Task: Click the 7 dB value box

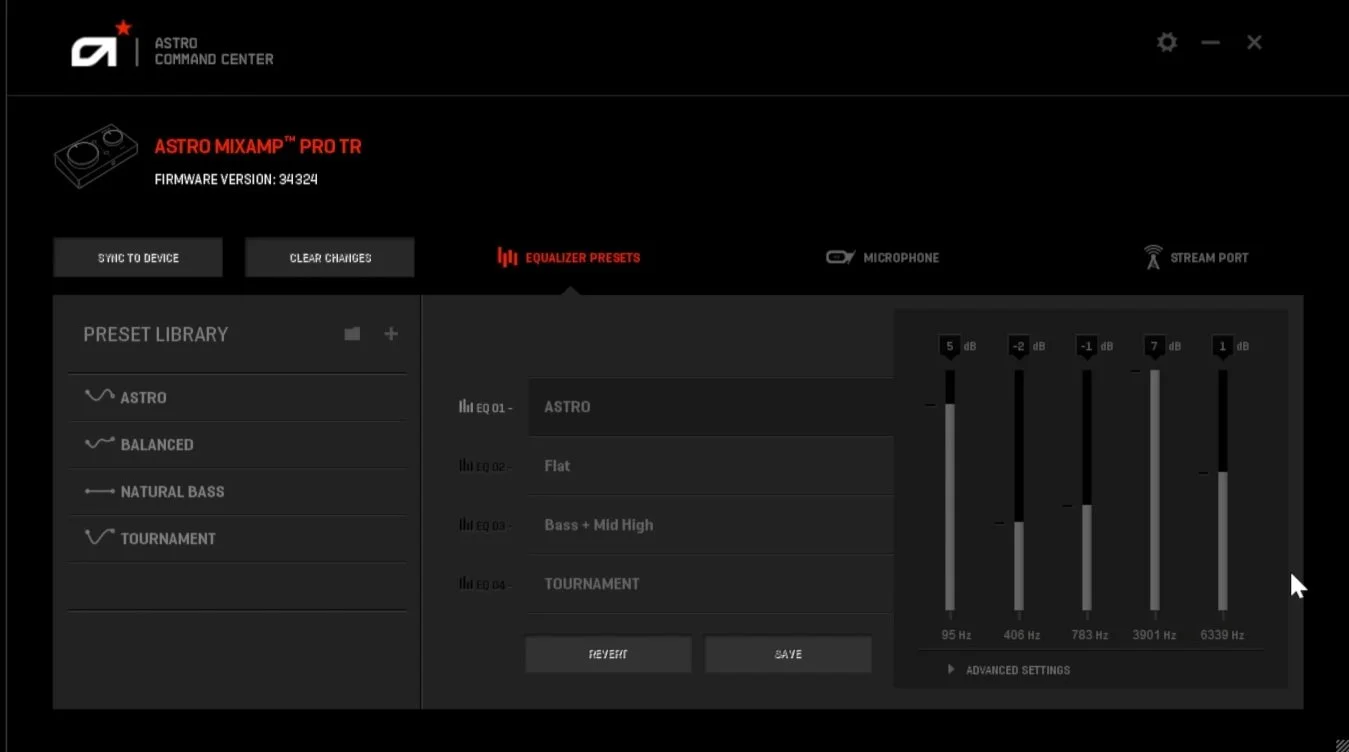Action: (x=1154, y=346)
